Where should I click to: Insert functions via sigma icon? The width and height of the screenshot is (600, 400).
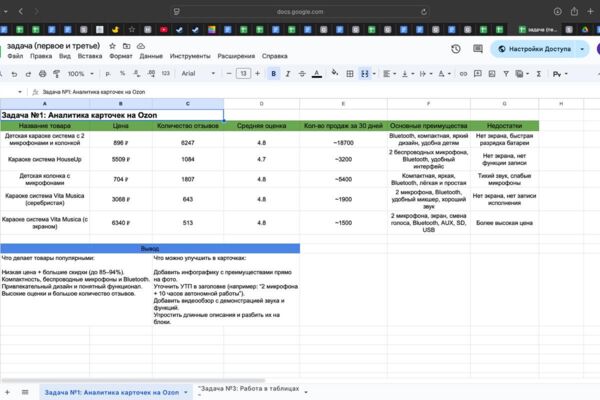point(538,73)
